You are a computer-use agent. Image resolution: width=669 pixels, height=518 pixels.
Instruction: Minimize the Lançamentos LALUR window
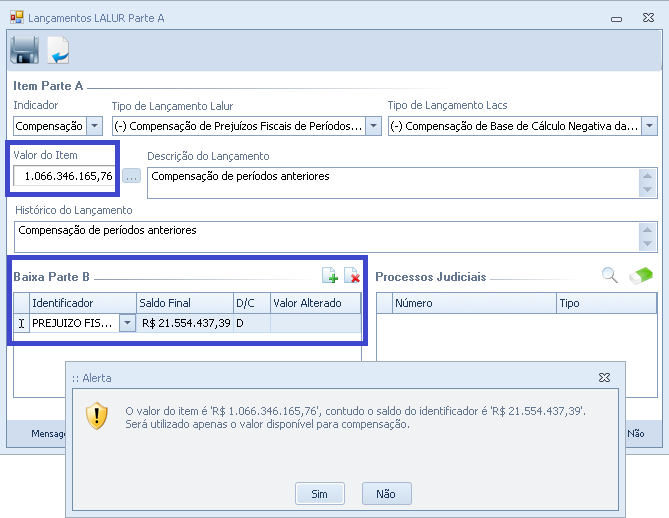616,18
